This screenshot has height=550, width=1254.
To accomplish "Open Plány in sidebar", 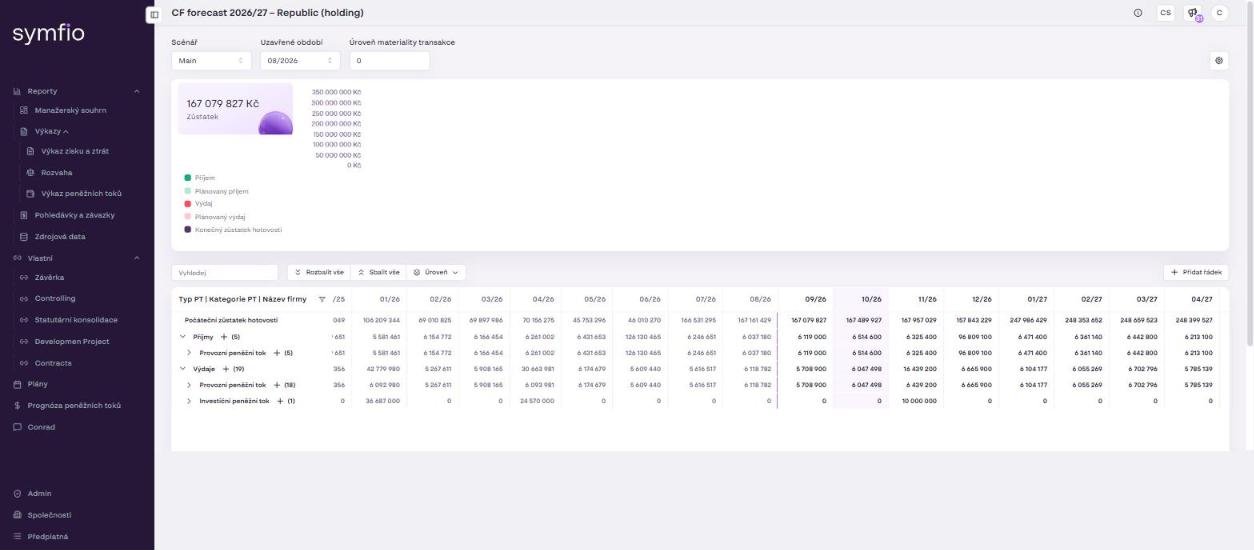I will point(37,384).
